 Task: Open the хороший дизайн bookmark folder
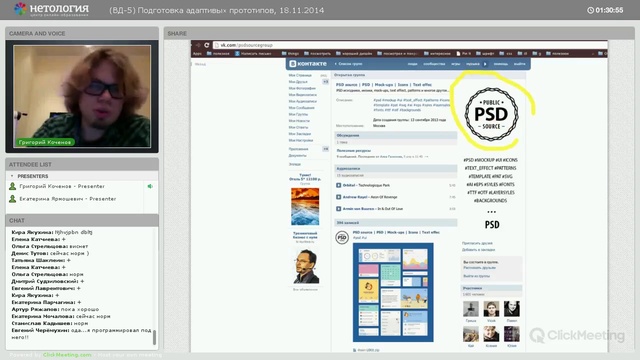pos(354,53)
